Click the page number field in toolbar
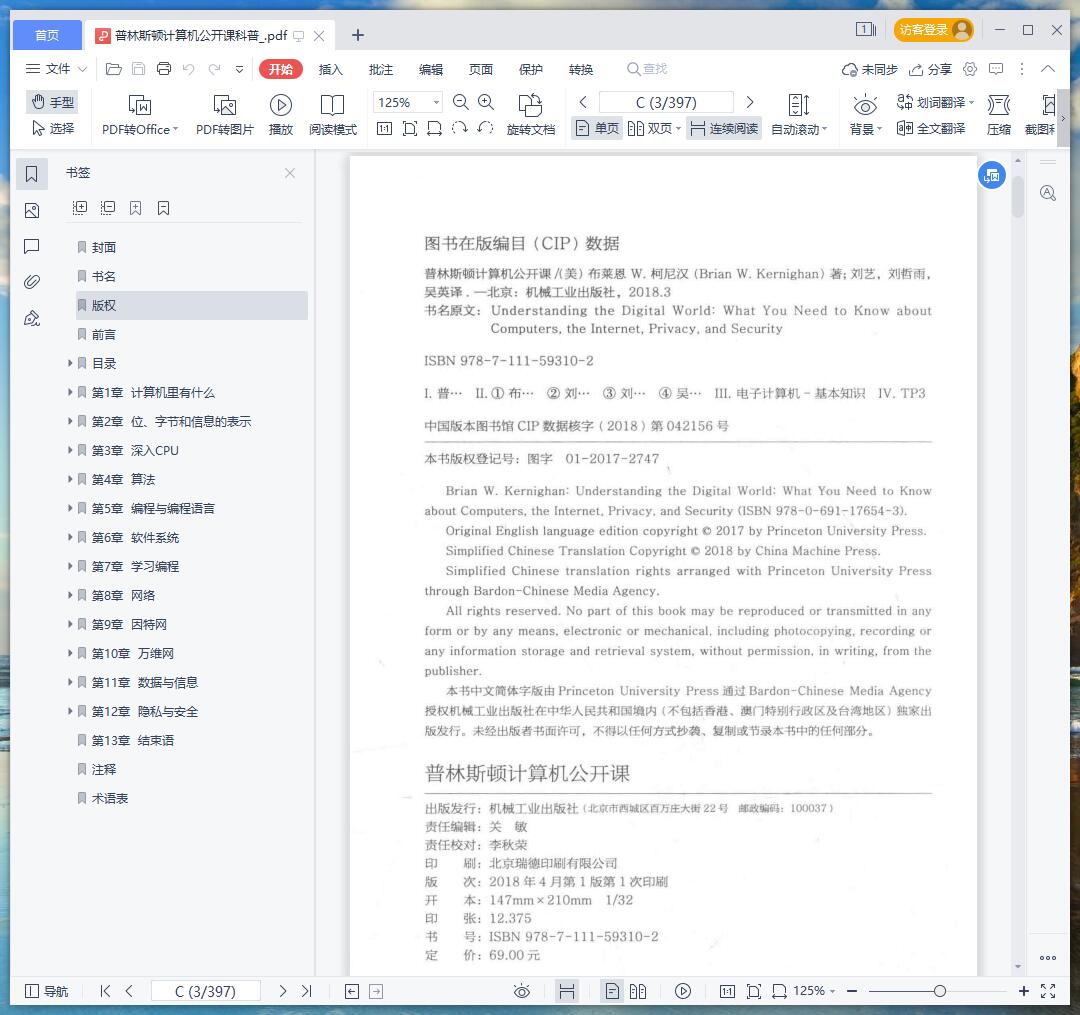 [666, 103]
